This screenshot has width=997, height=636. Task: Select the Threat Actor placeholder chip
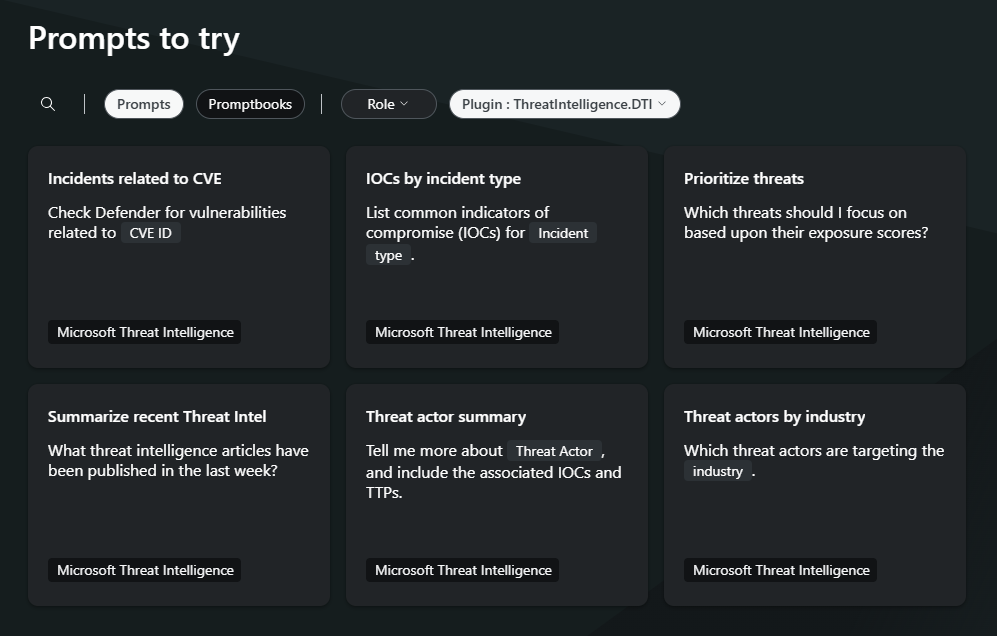tap(554, 451)
